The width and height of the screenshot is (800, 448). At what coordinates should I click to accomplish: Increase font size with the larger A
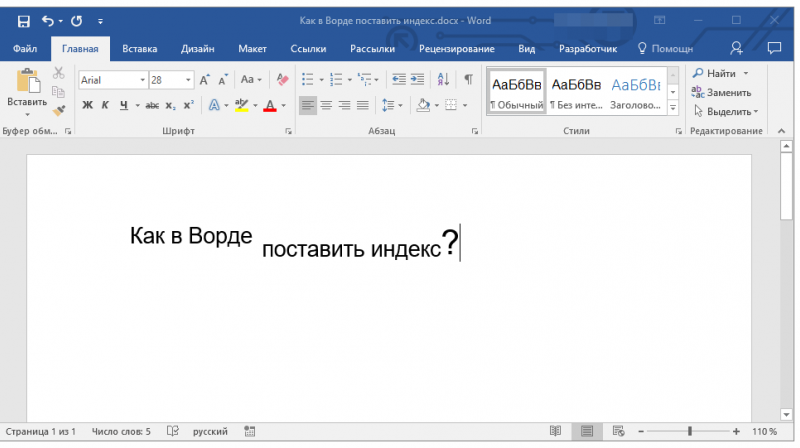click(205, 80)
